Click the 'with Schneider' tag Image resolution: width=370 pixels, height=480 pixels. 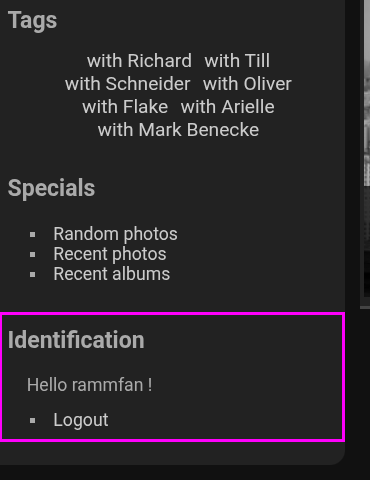[128, 84]
